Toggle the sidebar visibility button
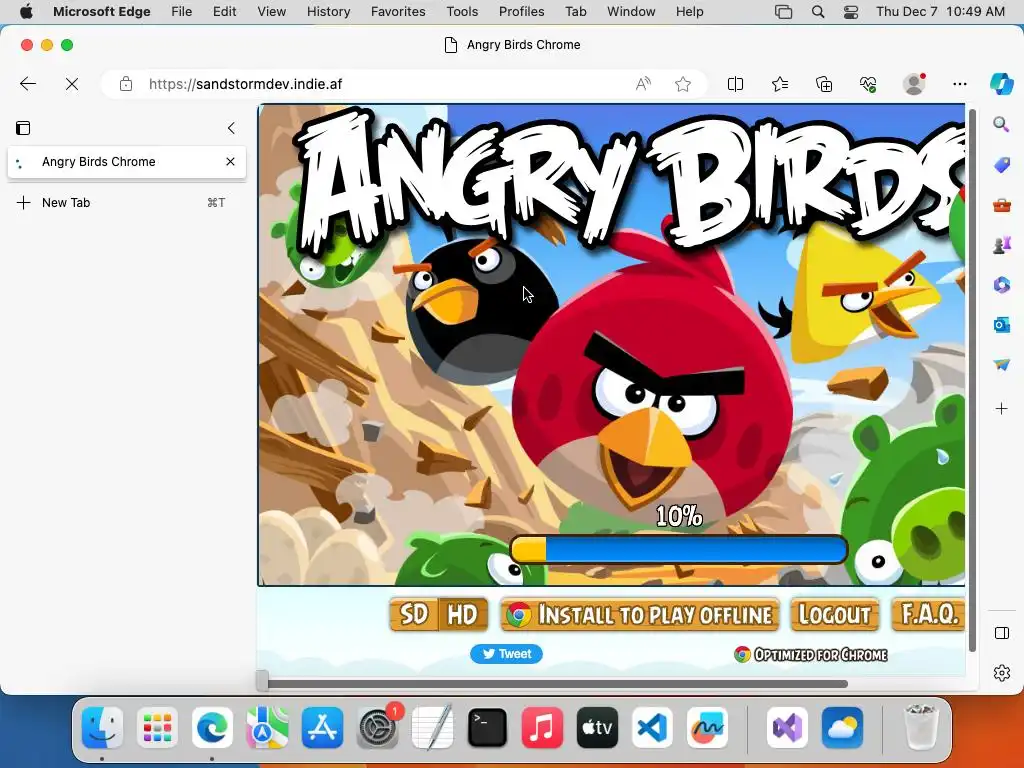 (x=1002, y=633)
